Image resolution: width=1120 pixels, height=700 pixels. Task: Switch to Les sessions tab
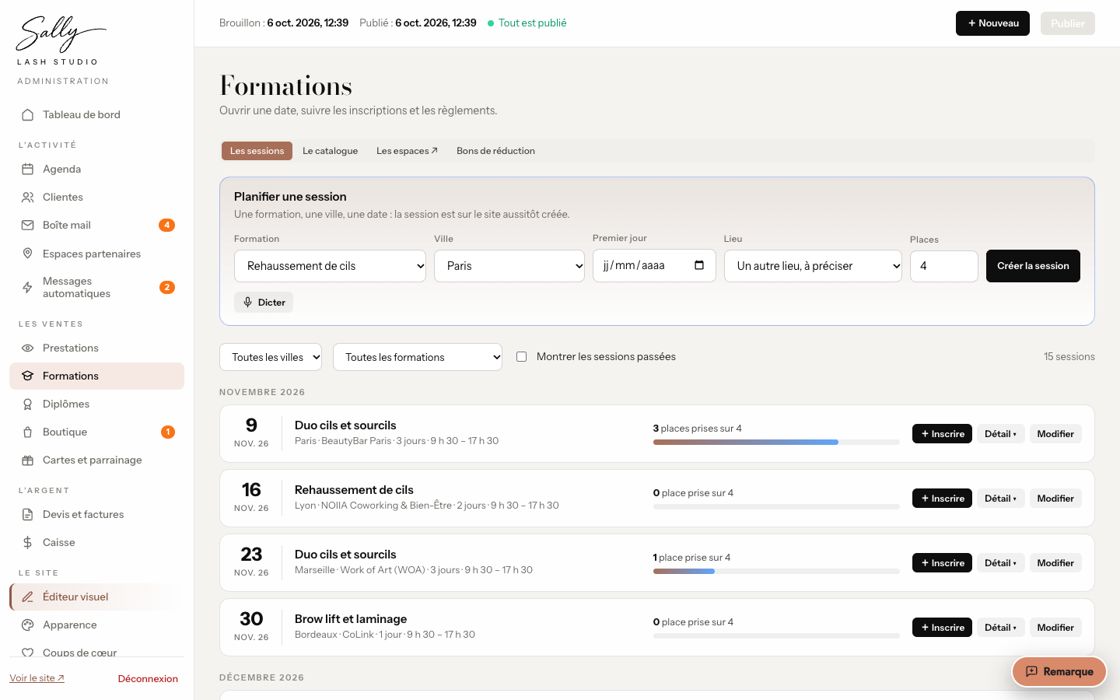[x=256, y=151]
